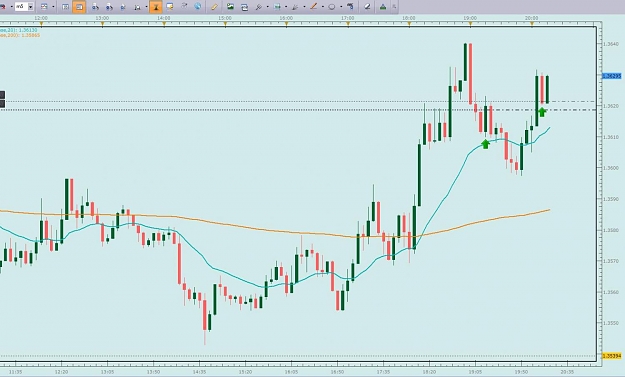This screenshot has width=625, height=377.
Task: Expand the pin tool dropdown arrow
Action: 267,7
